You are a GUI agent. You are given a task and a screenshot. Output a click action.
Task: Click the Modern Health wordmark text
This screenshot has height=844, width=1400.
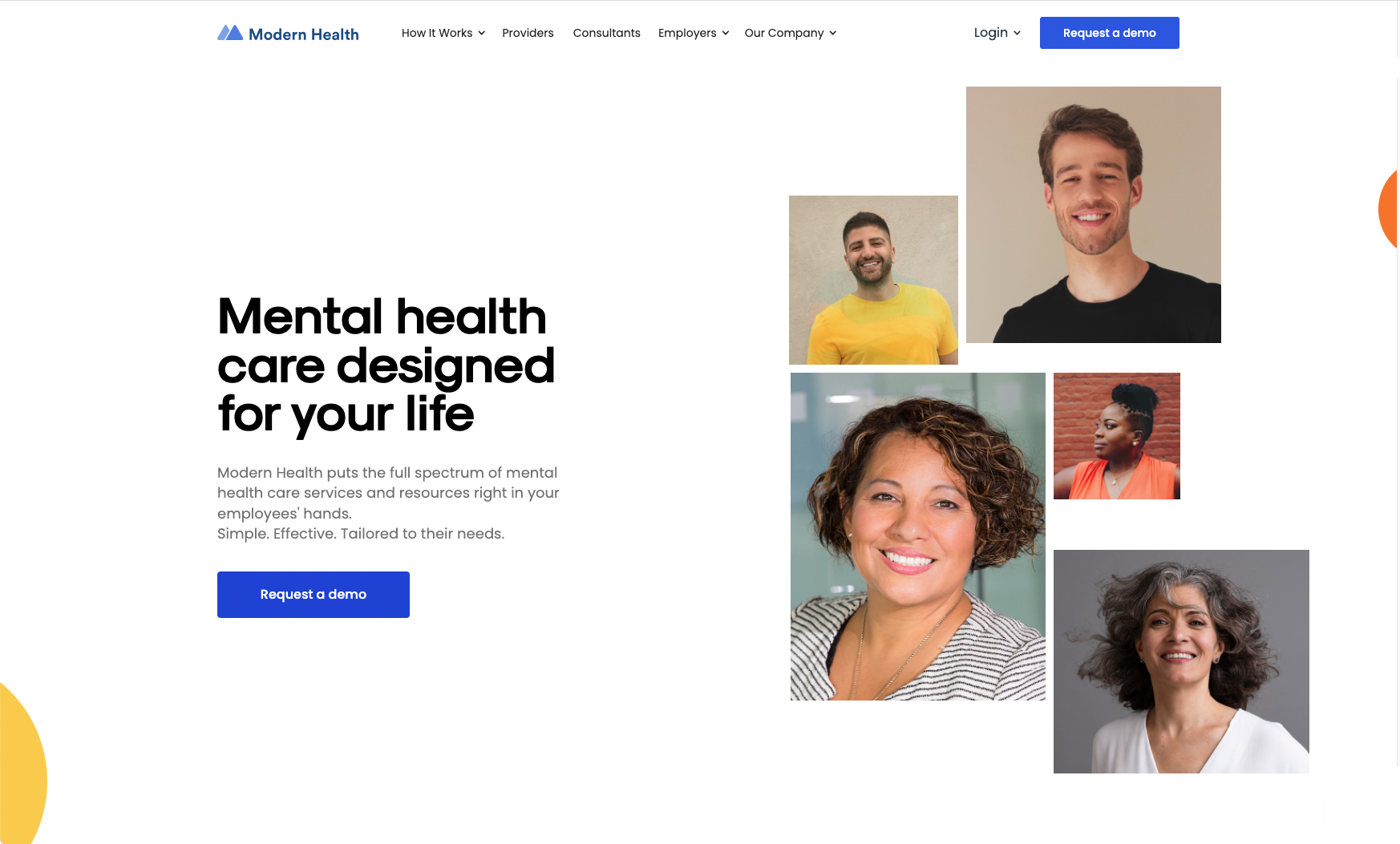coord(304,34)
